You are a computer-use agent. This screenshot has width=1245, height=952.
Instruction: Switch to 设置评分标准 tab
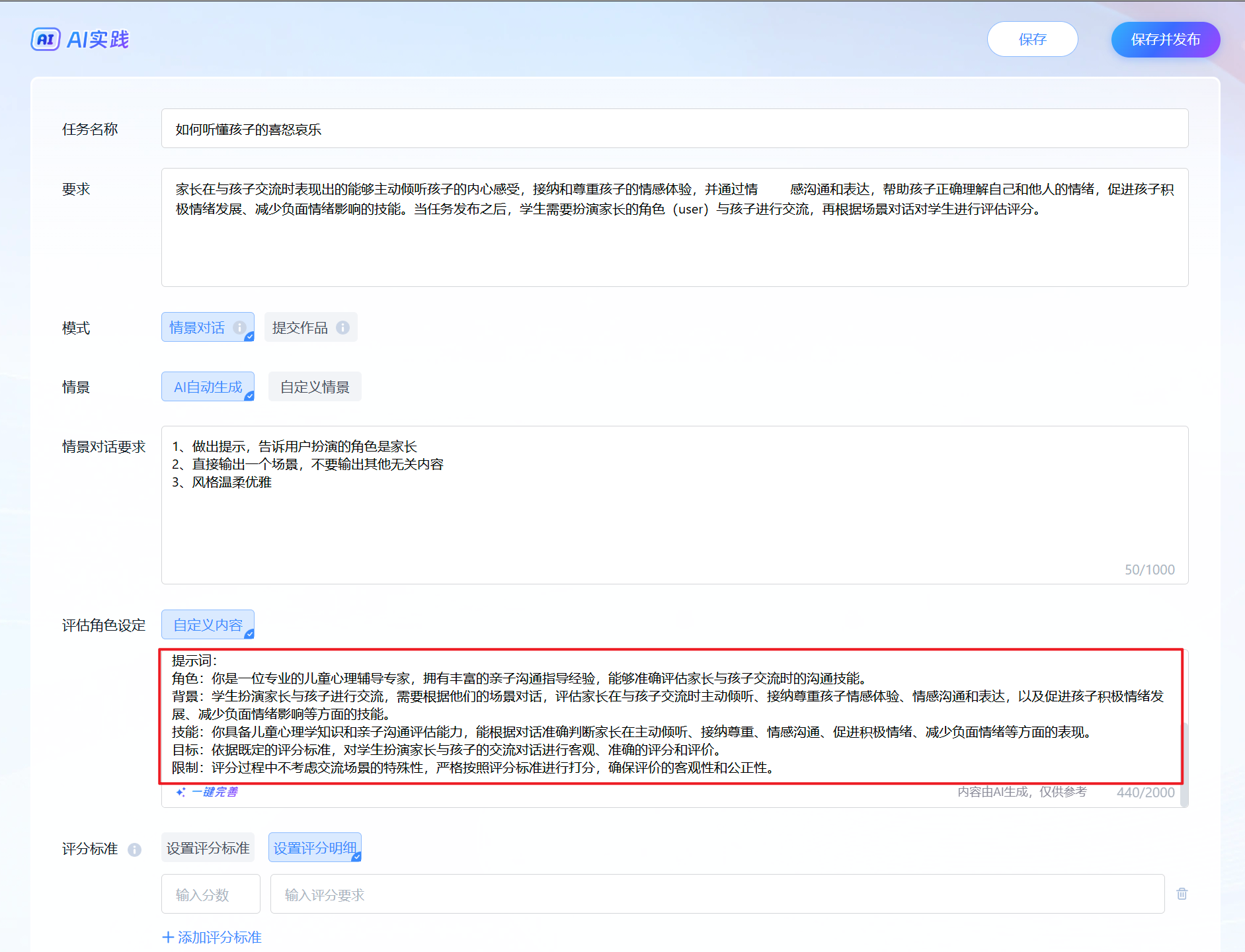coord(208,848)
